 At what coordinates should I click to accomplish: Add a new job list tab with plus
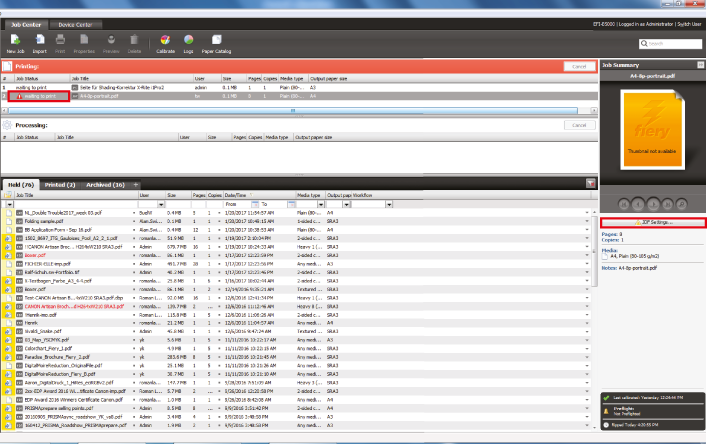136,184
